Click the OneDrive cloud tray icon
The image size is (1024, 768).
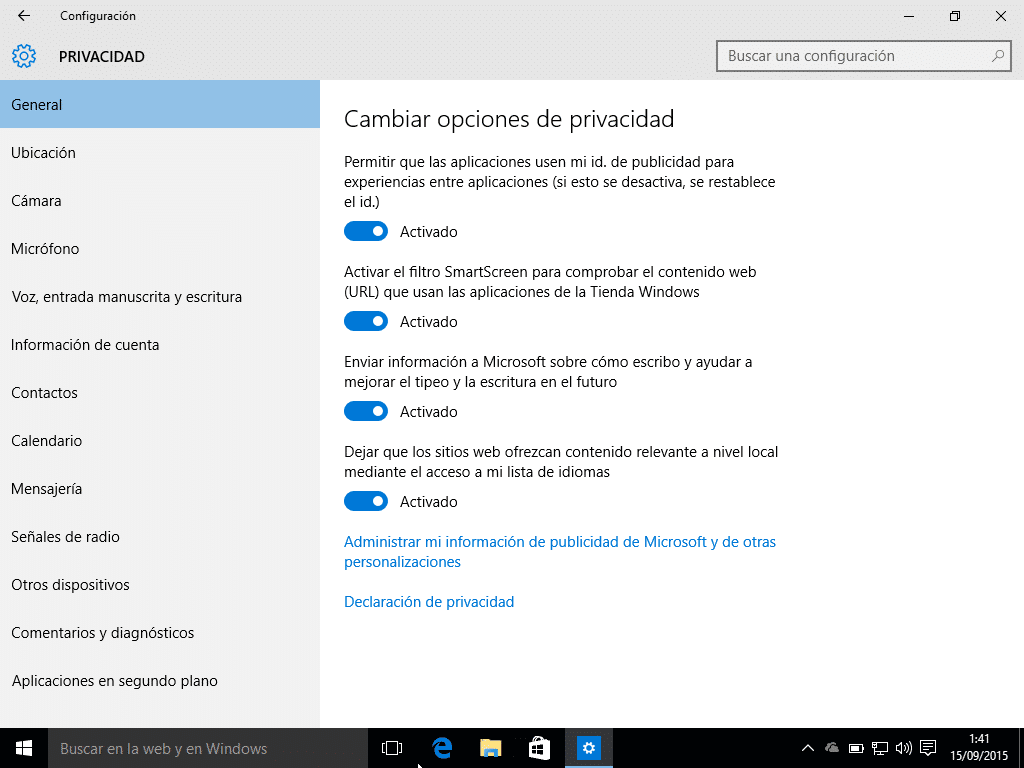click(x=832, y=748)
